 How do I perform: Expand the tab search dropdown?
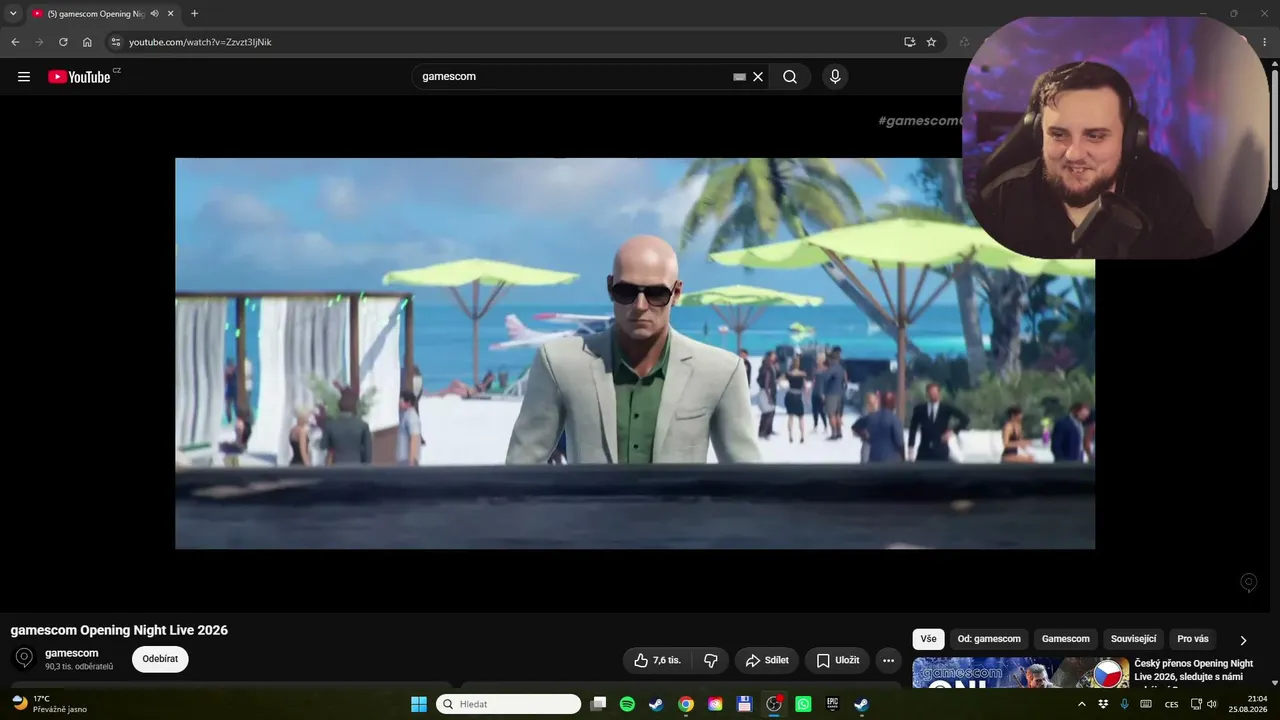click(13, 14)
